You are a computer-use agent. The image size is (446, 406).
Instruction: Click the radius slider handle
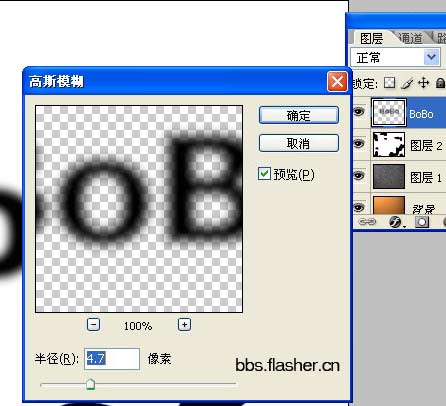pos(90,384)
